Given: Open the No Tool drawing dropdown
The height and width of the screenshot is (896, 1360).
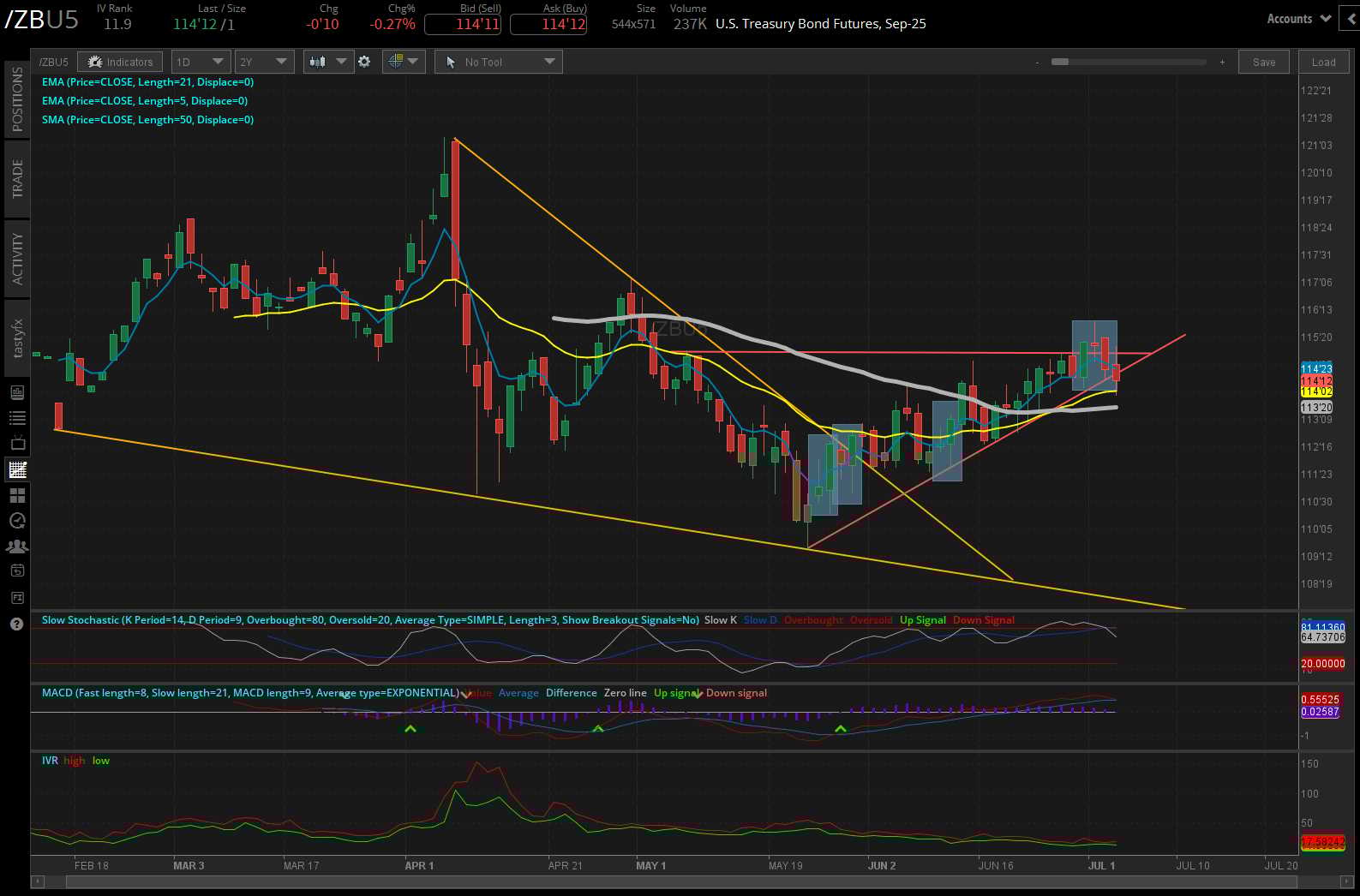Looking at the screenshot, I should click(x=498, y=62).
